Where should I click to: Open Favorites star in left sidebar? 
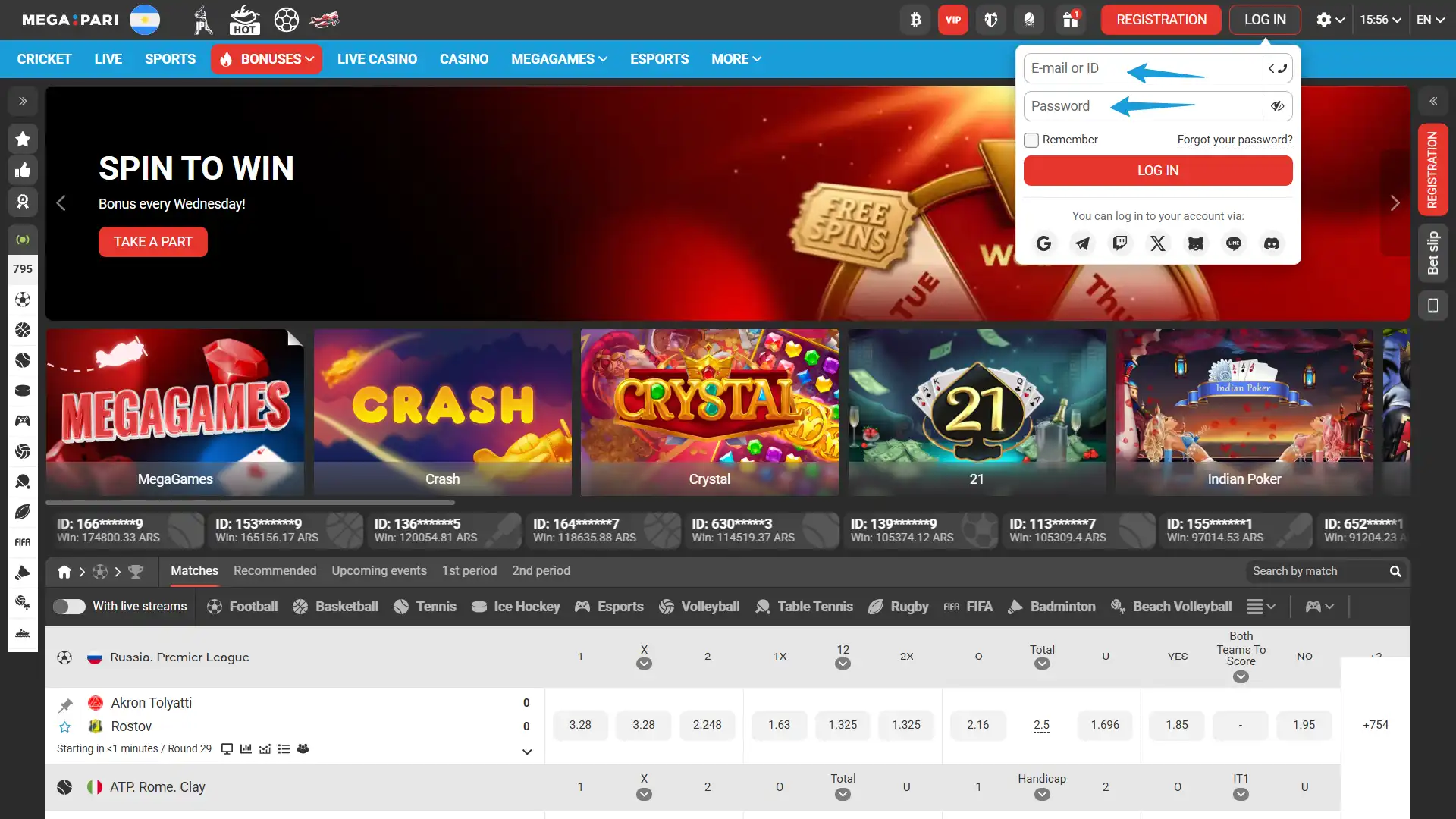(23, 139)
